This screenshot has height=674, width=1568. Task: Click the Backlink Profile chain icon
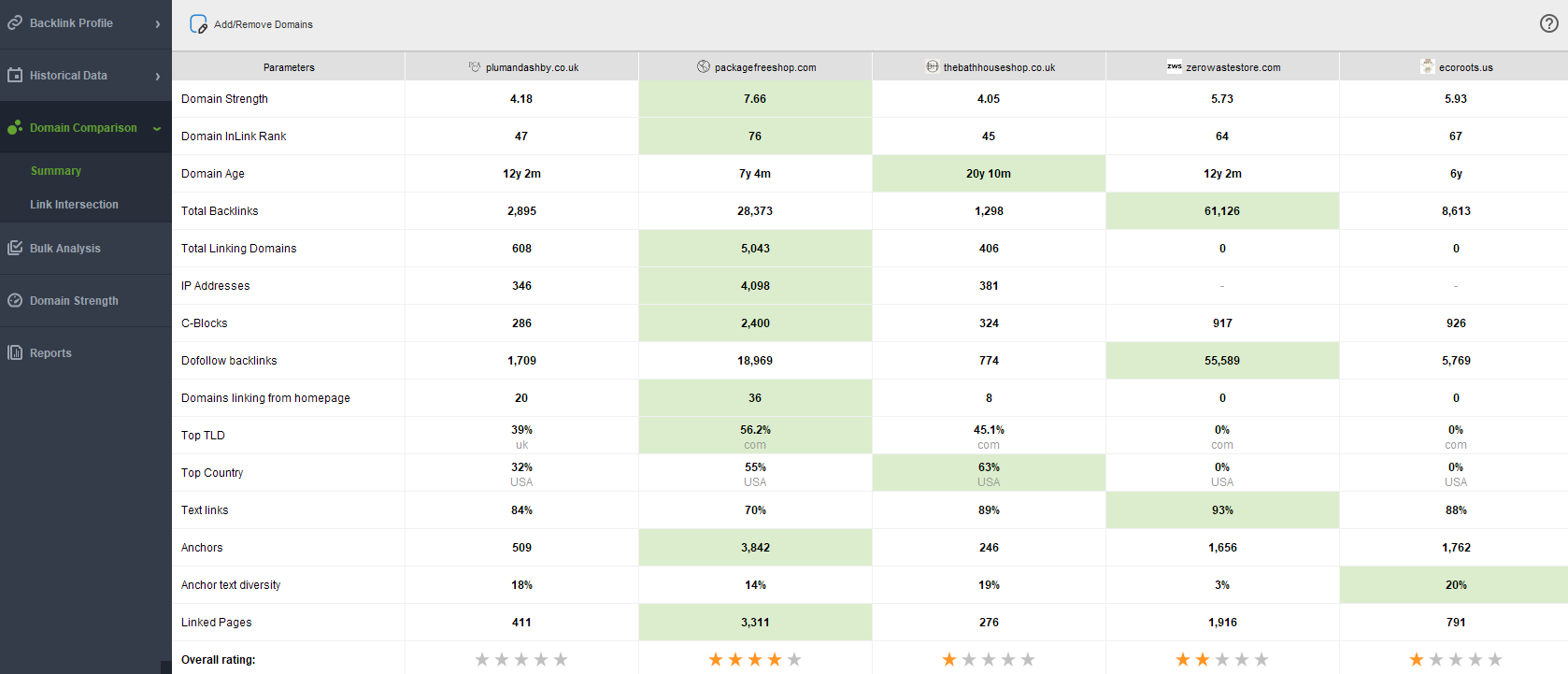(x=15, y=22)
